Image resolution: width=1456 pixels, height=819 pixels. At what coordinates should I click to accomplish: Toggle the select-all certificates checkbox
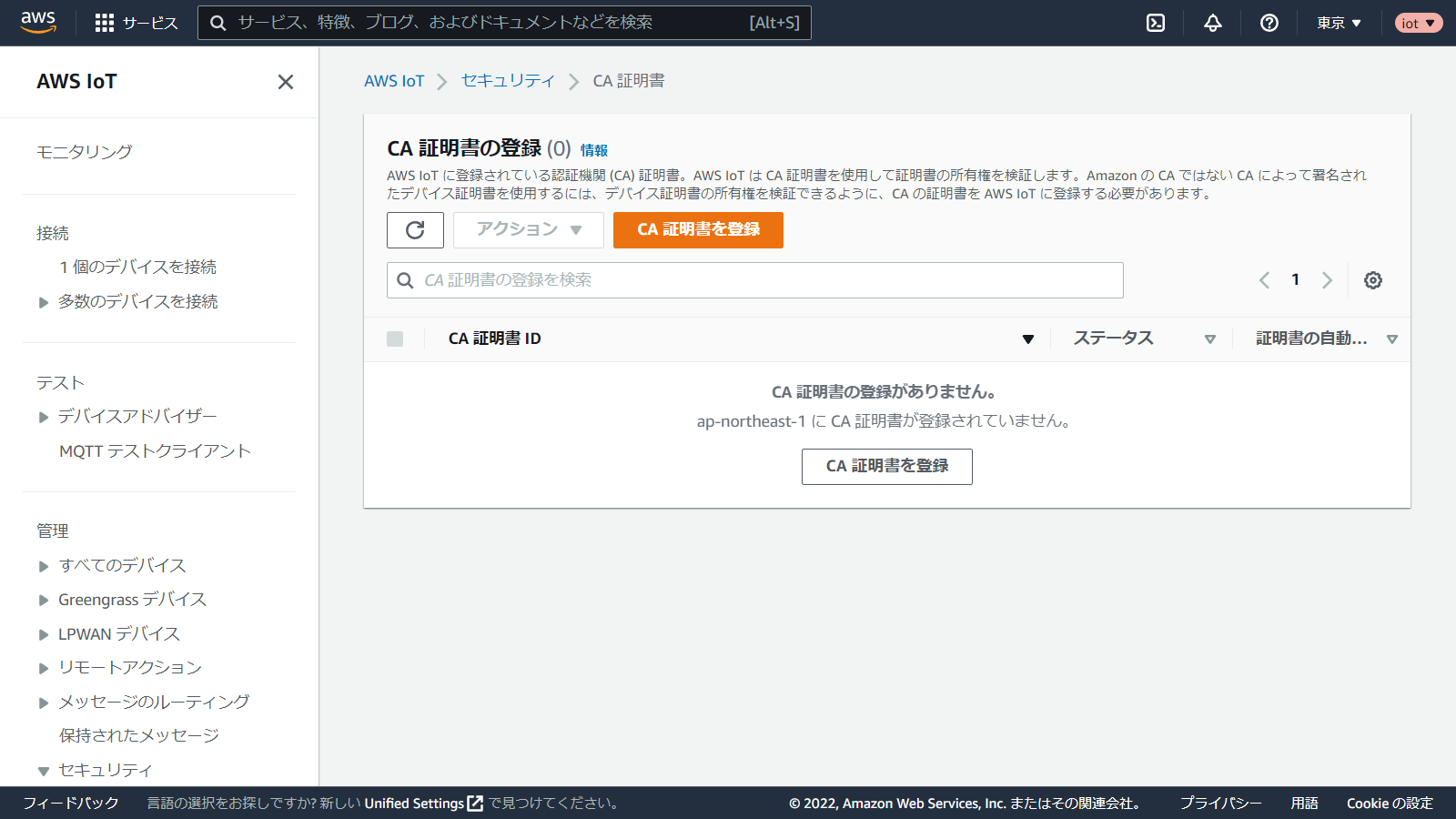click(395, 339)
